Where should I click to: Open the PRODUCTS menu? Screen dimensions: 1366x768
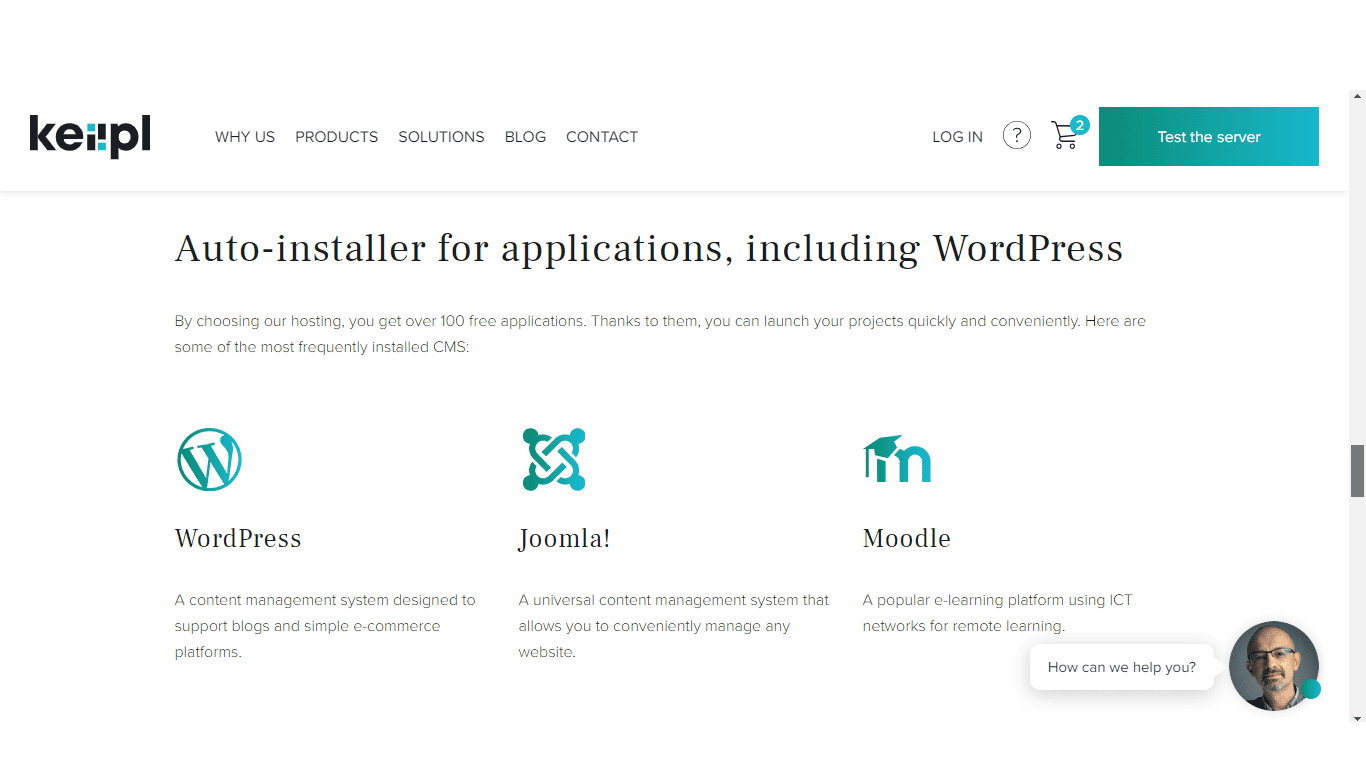click(x=337, y=137)
